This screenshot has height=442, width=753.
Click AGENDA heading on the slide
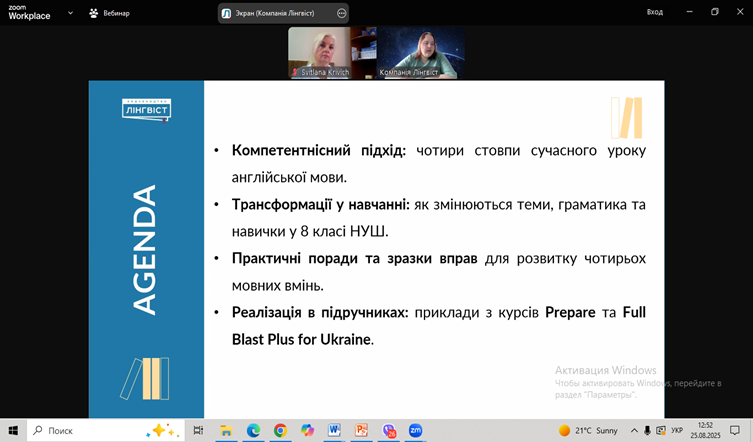pyautogui.click(x=144, y=250)
